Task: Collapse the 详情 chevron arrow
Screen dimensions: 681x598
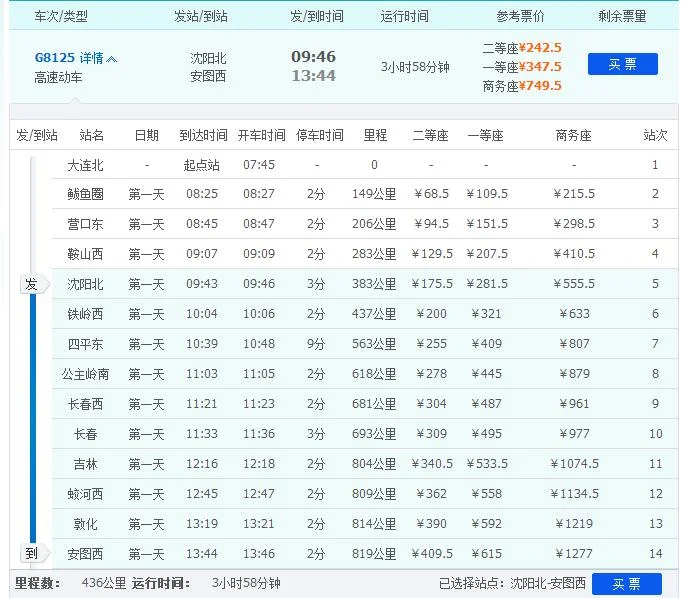Action: (112, 59)
